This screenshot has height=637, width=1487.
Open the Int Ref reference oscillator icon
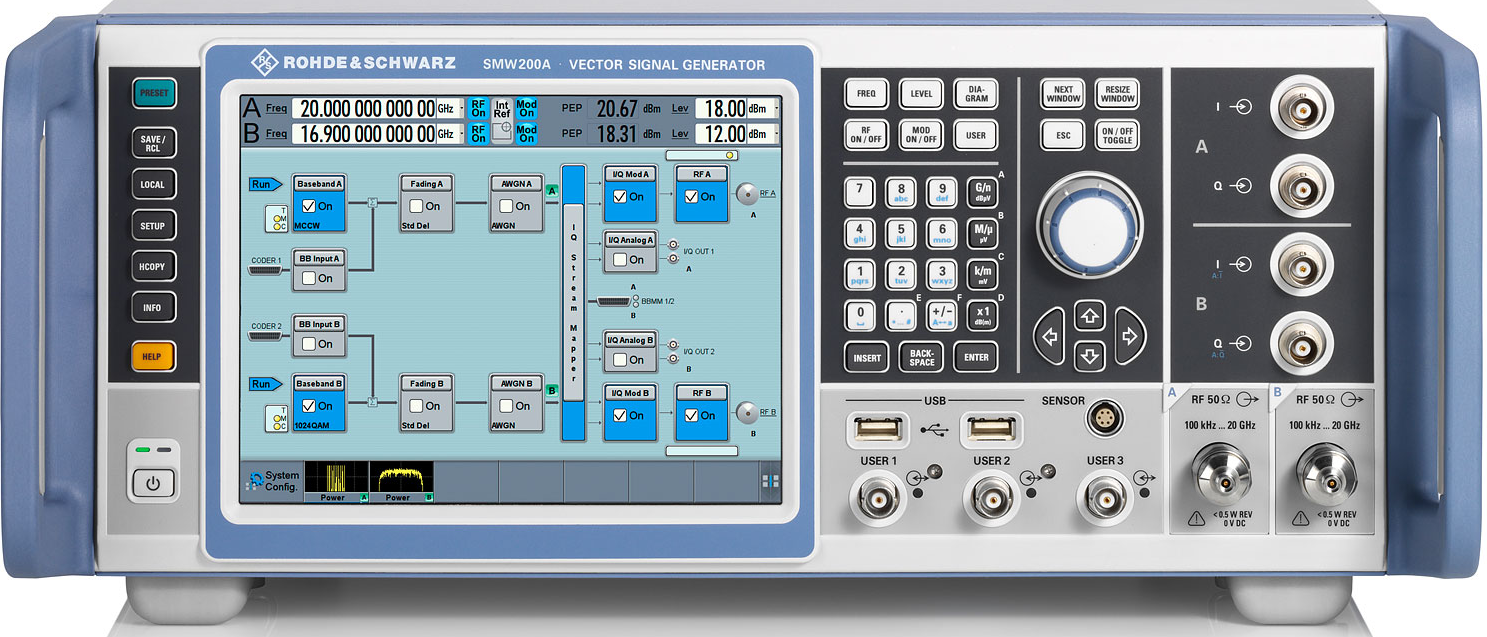pos(502,120)
